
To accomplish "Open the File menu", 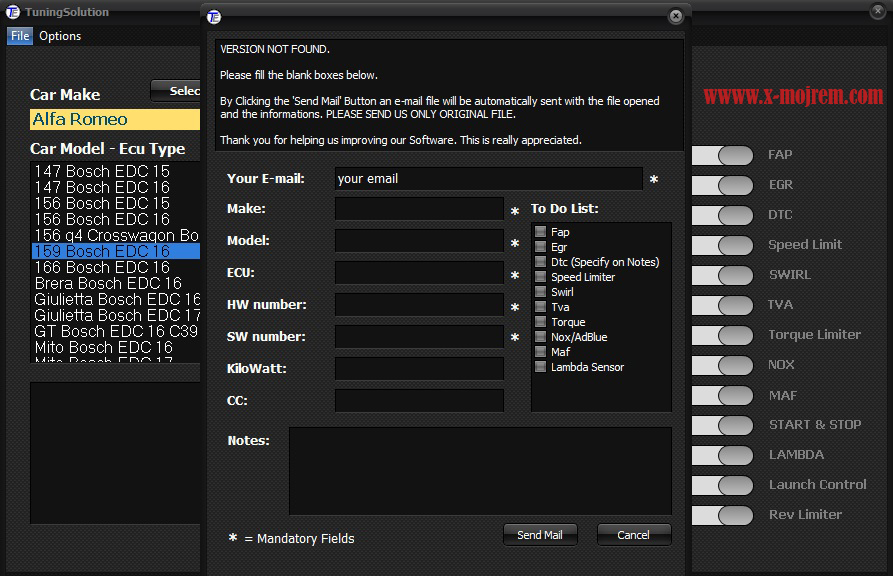I will [x=20, y=36].
